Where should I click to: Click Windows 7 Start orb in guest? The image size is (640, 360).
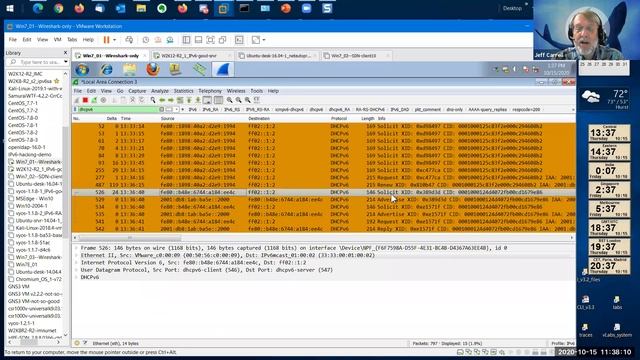(x=82, y=69)
